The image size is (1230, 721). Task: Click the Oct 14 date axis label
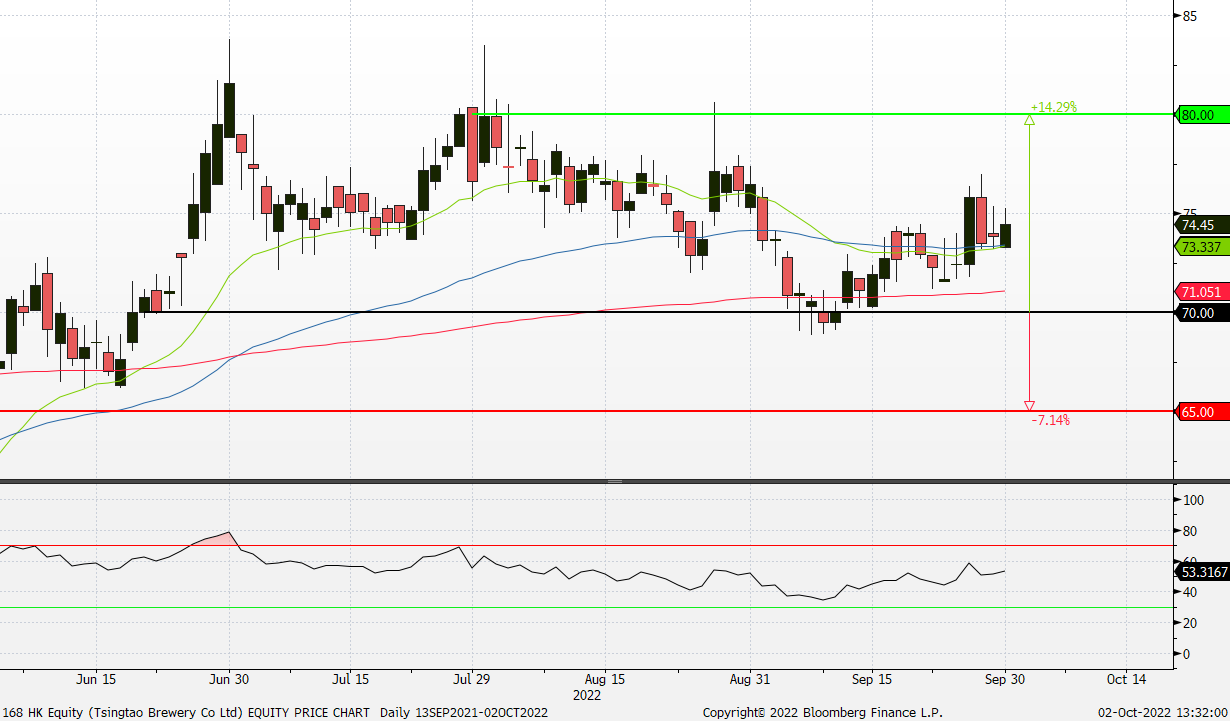point(1126,679)
